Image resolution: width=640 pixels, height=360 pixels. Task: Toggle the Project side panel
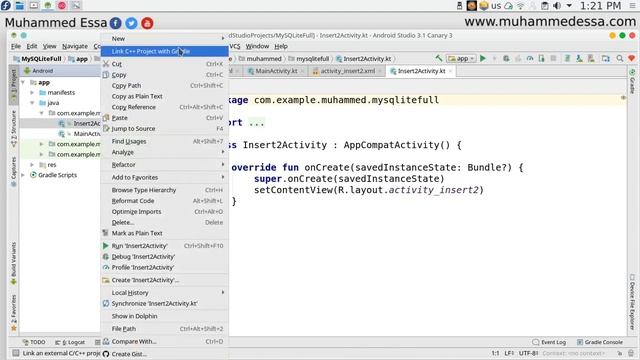13,86
